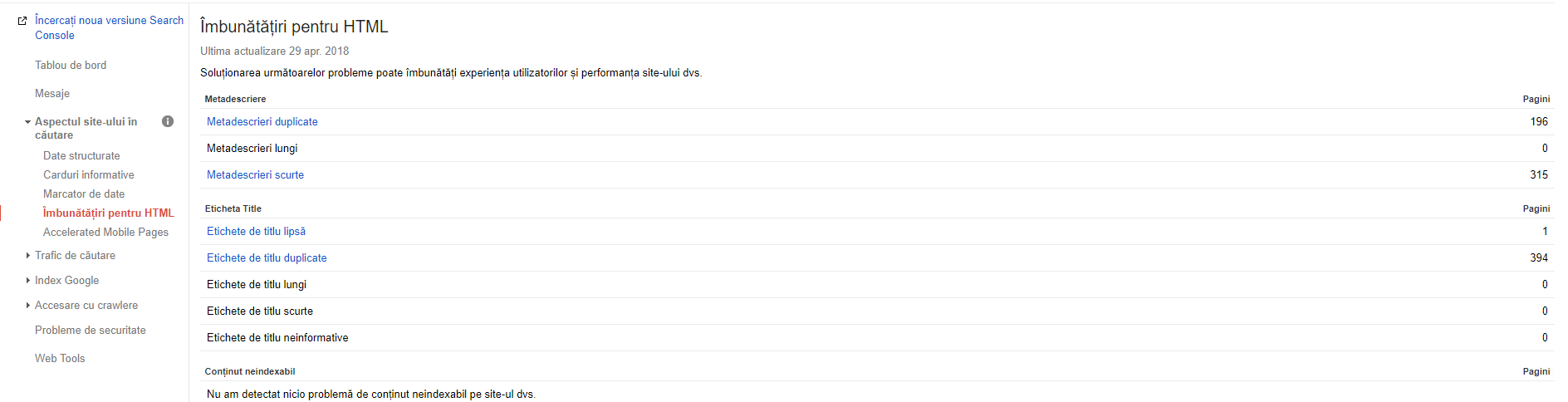The width and height of the screenshot is (1568, 402).
Task: View Etichete de titlu lipsă pages
Action: [x=257, y=232]
